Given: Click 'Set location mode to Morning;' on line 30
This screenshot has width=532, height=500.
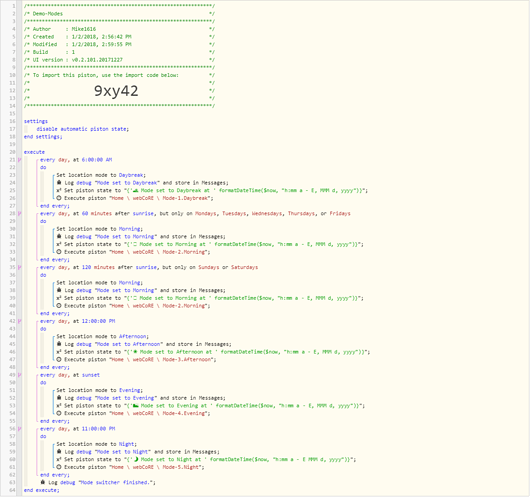Looking at the screenshot, I should click(100, 230).
